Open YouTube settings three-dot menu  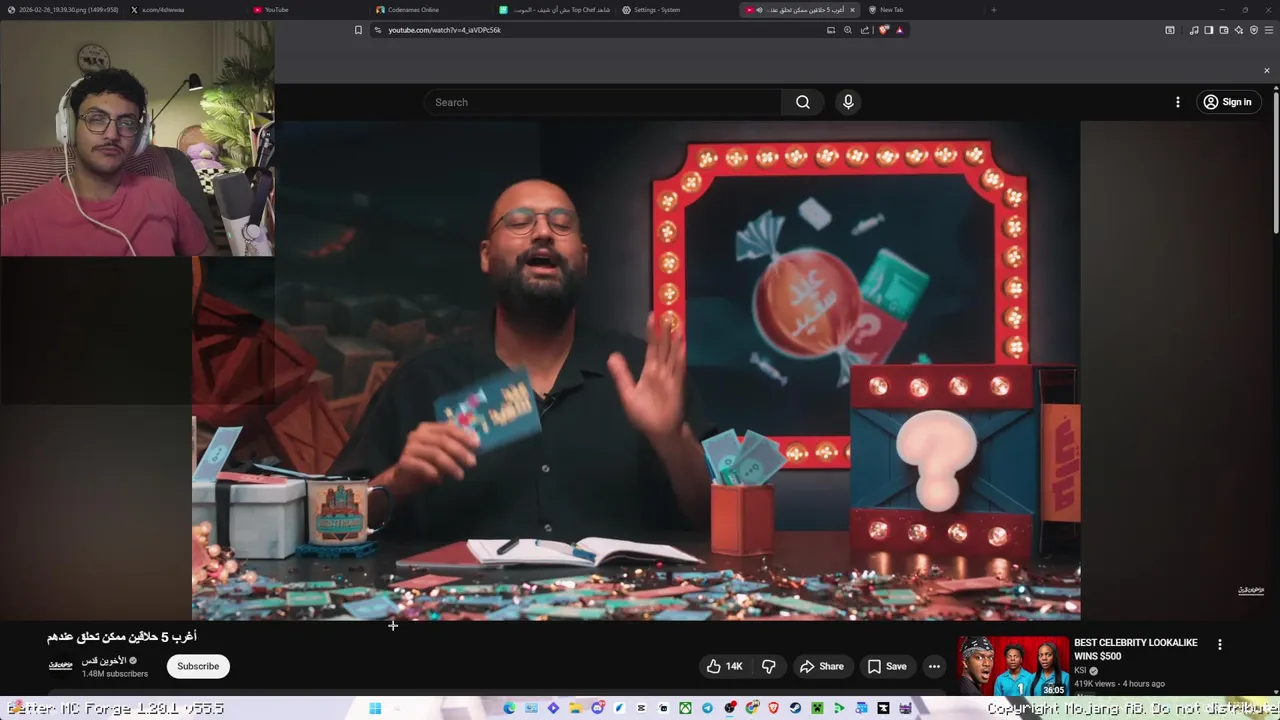[1178, 102]
